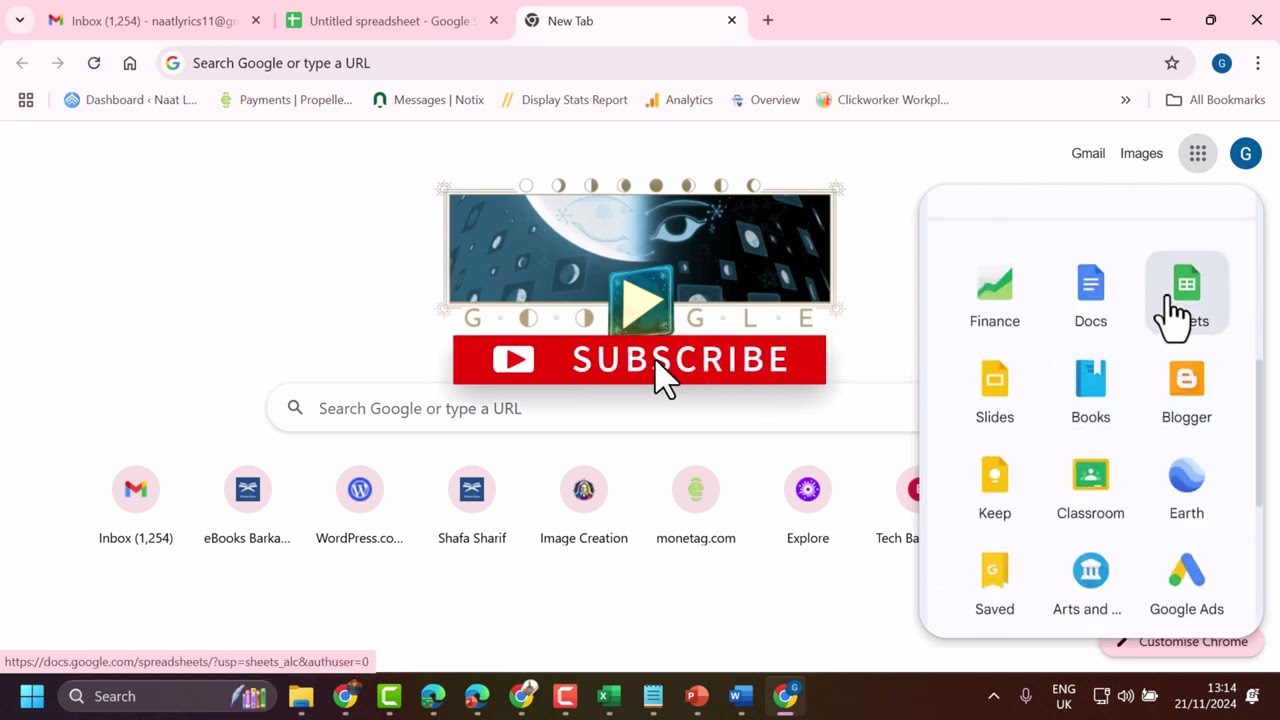Open eBooks Barka shortcut tile

click(248, 505)
